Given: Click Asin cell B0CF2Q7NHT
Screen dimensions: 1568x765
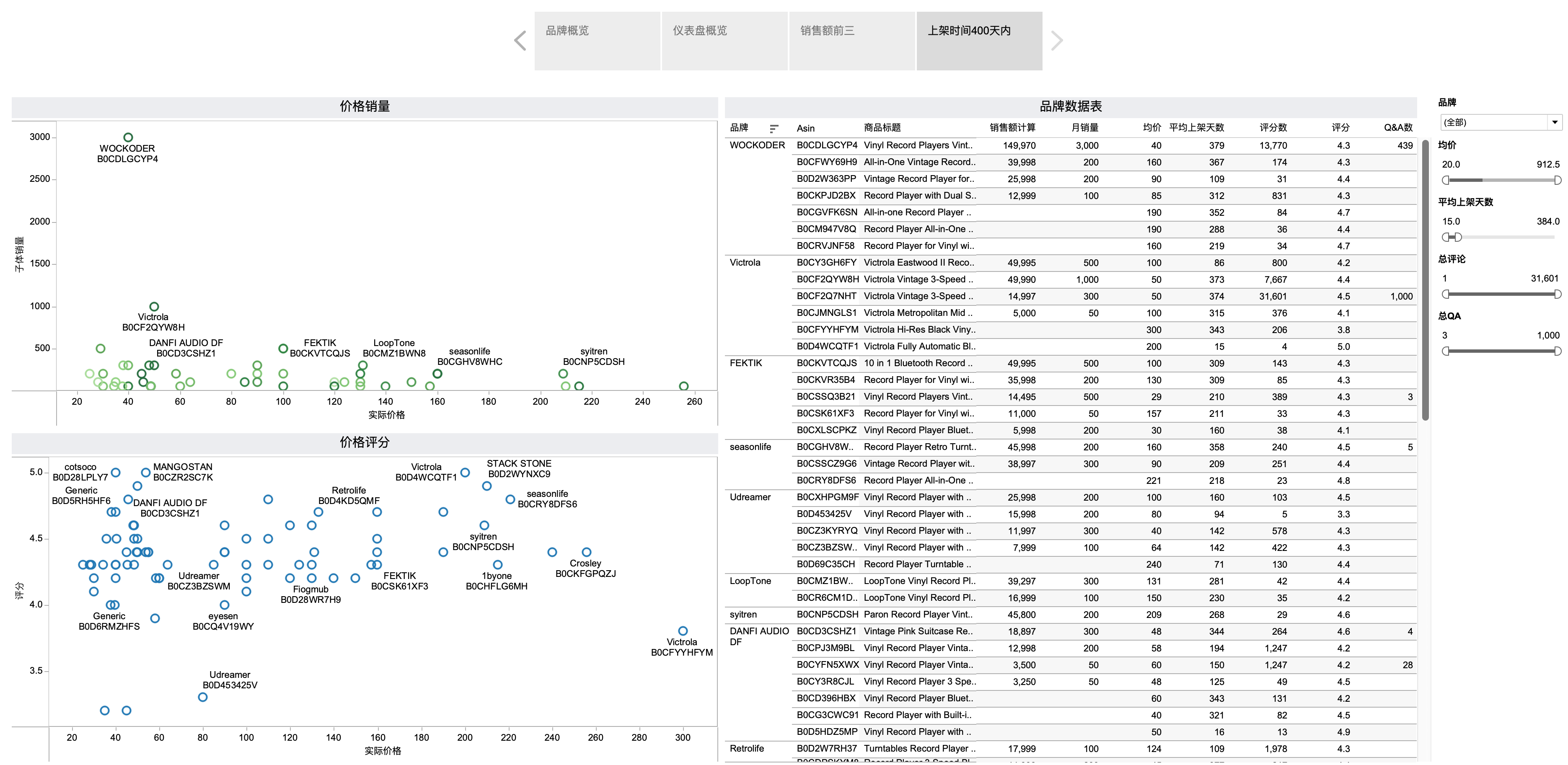Looking at the screenshot, I should tap(827, 296).
